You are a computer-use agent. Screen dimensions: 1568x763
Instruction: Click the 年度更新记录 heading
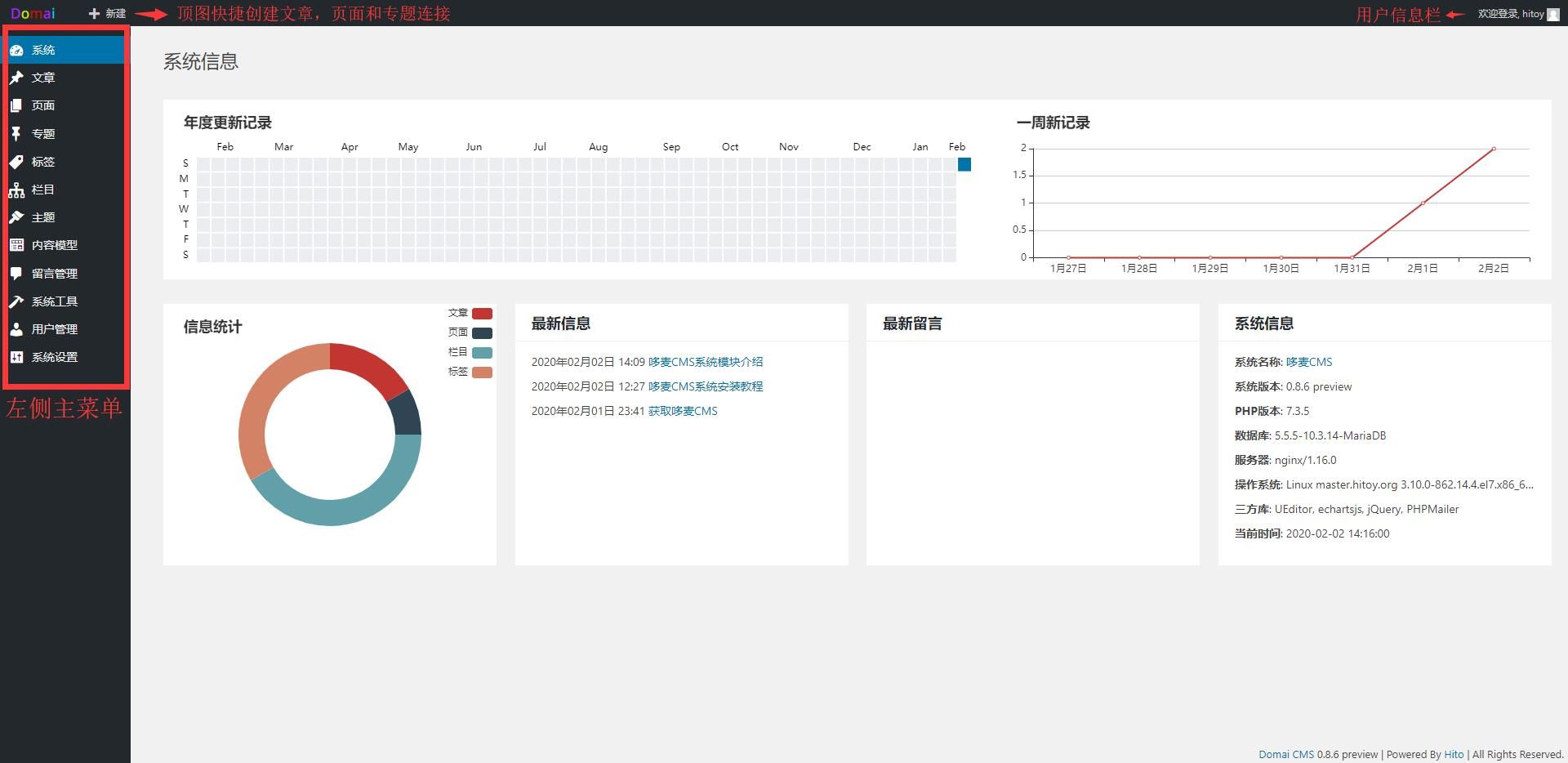(x=228, y=123)
